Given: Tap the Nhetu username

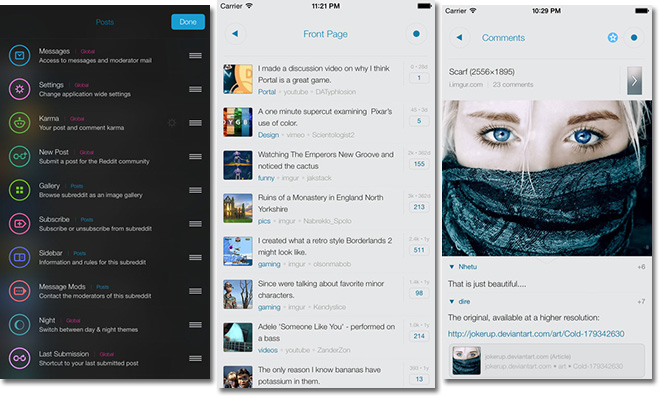Looking at the screenshot, I should point(468,267).
